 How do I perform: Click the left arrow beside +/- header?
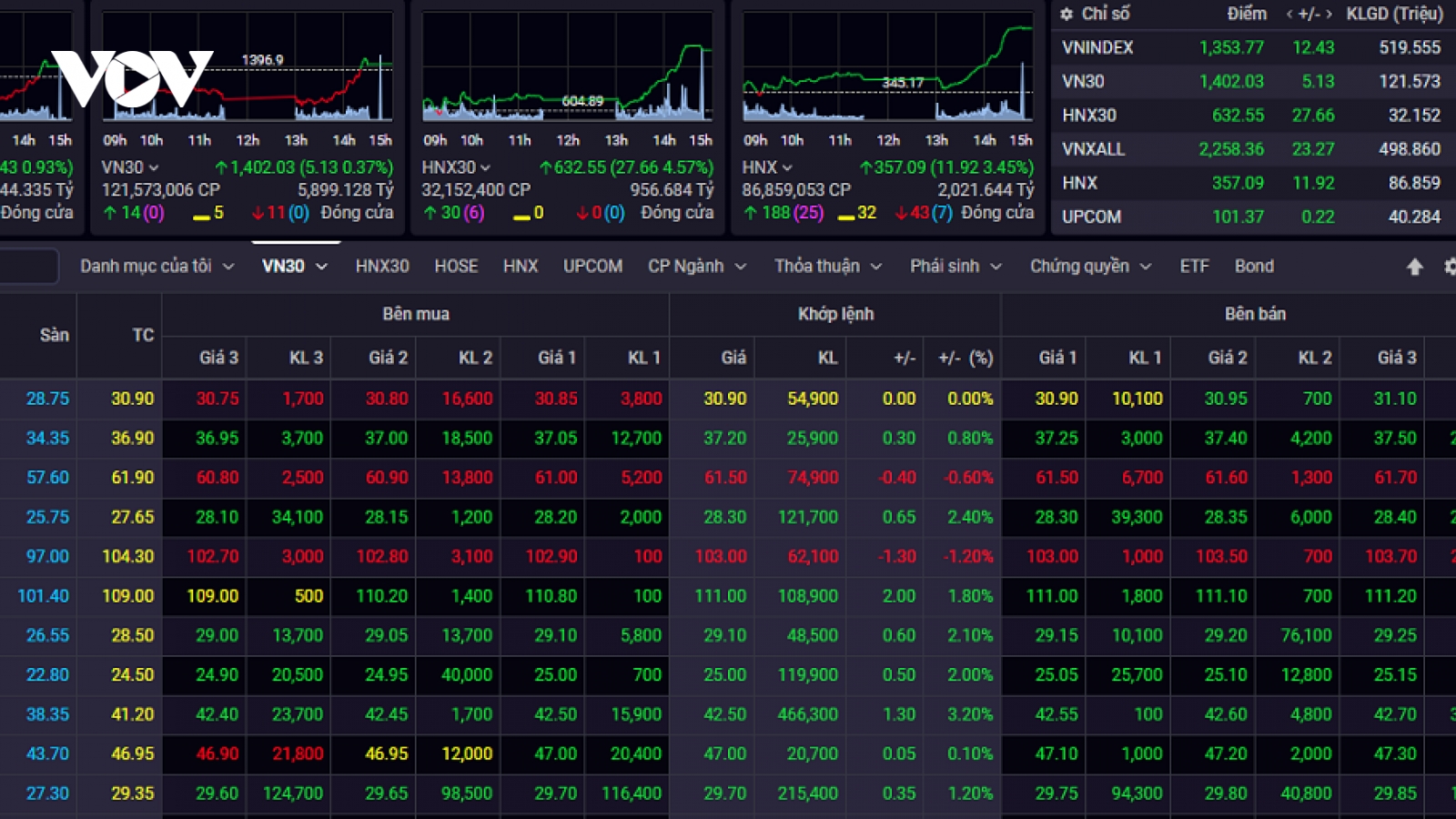point(1289,14)
